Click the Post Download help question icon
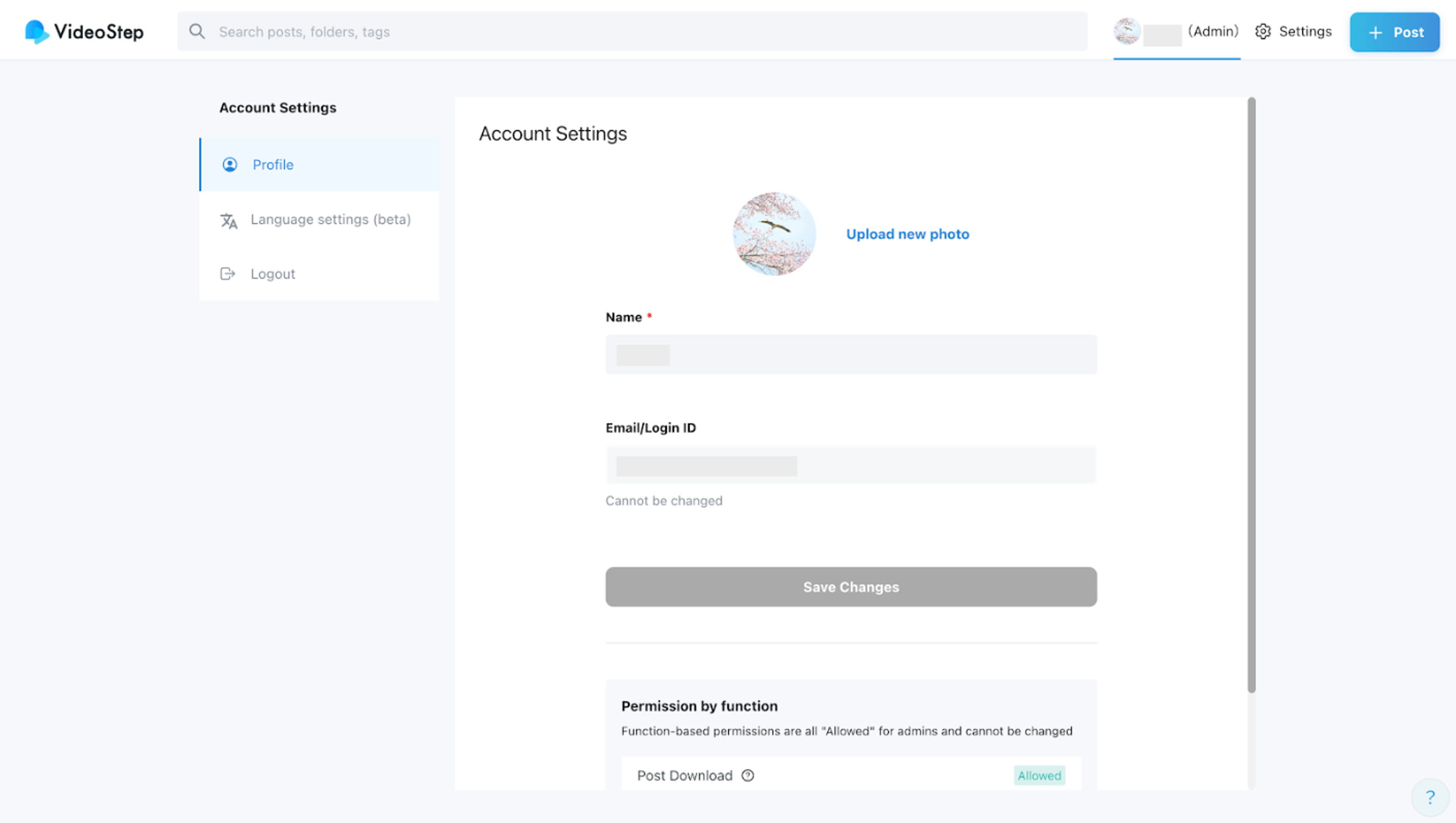The height and width of the screenshot is (823, 1456). point(748,775)
